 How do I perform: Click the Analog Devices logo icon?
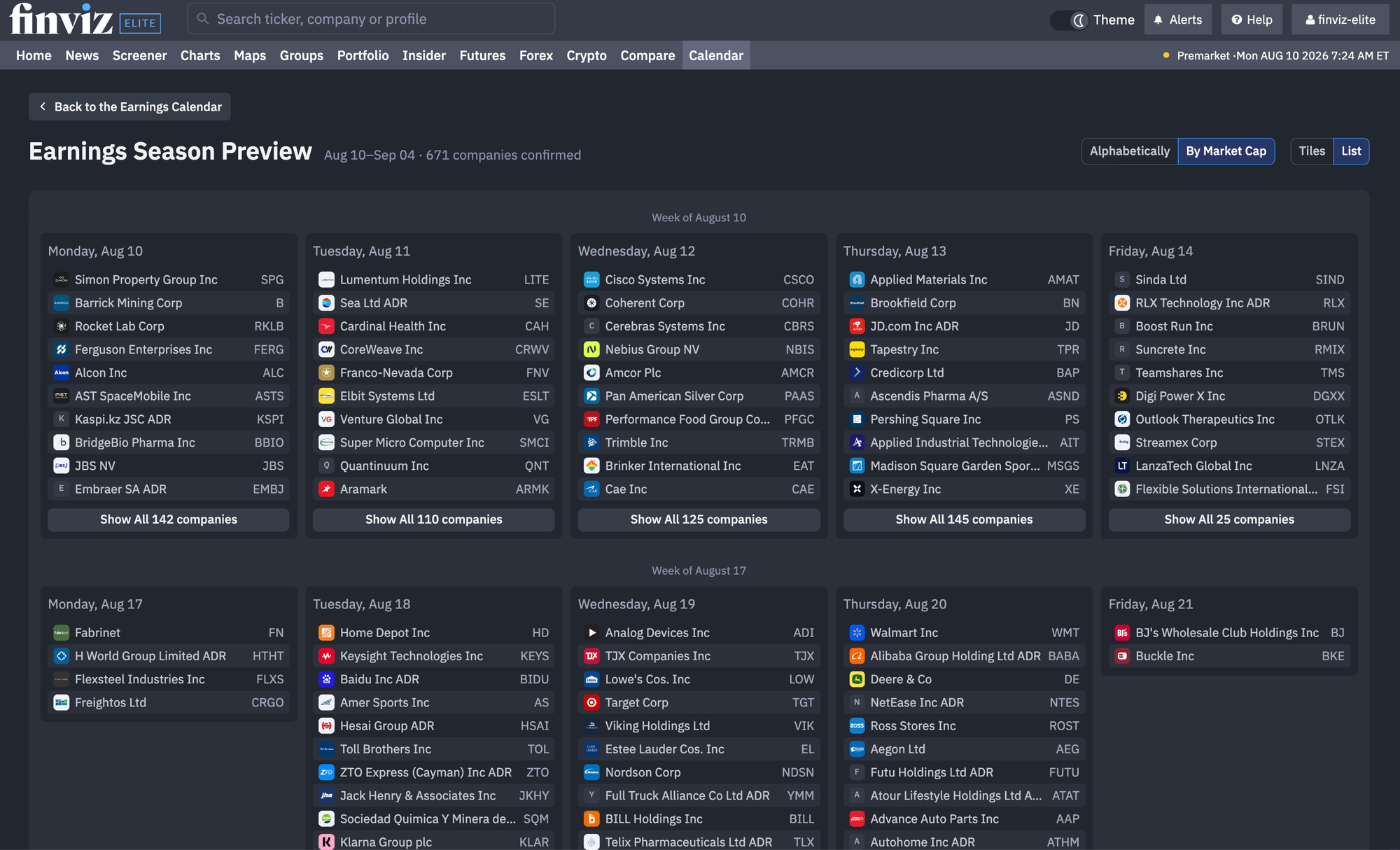point(591,633)
